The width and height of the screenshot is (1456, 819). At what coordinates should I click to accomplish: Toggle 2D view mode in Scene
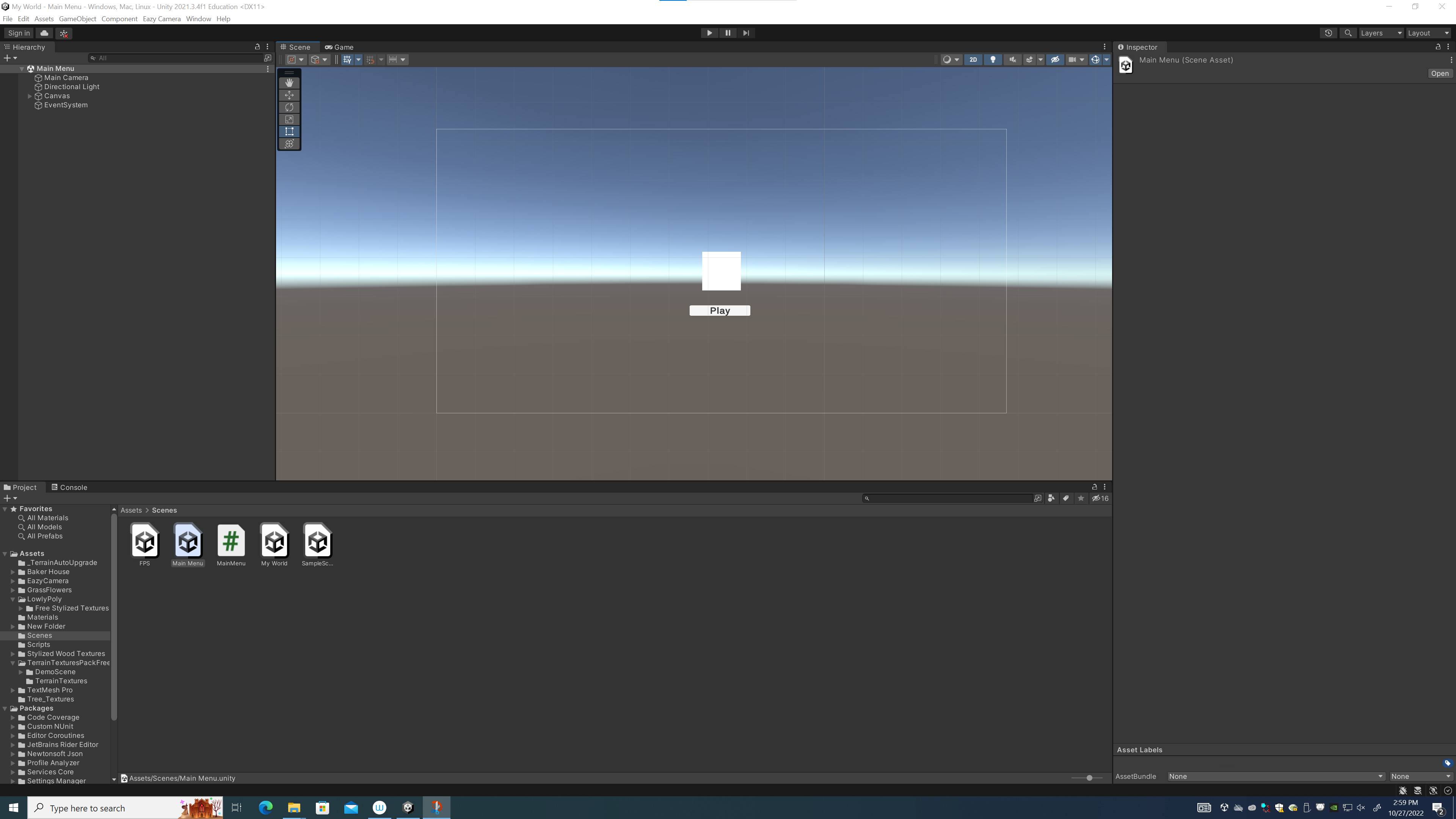973,60
